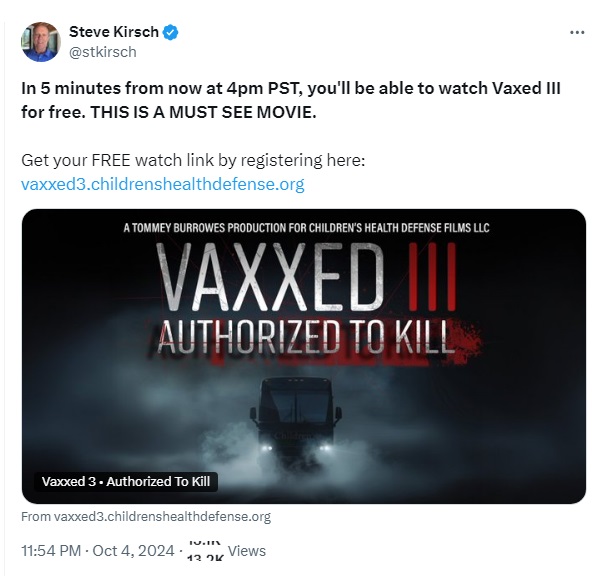Open the vaxxed3.childrenshealthdefense.org link in tweet text
Screen dimensions: 604x576
click(x=163, y=184)
